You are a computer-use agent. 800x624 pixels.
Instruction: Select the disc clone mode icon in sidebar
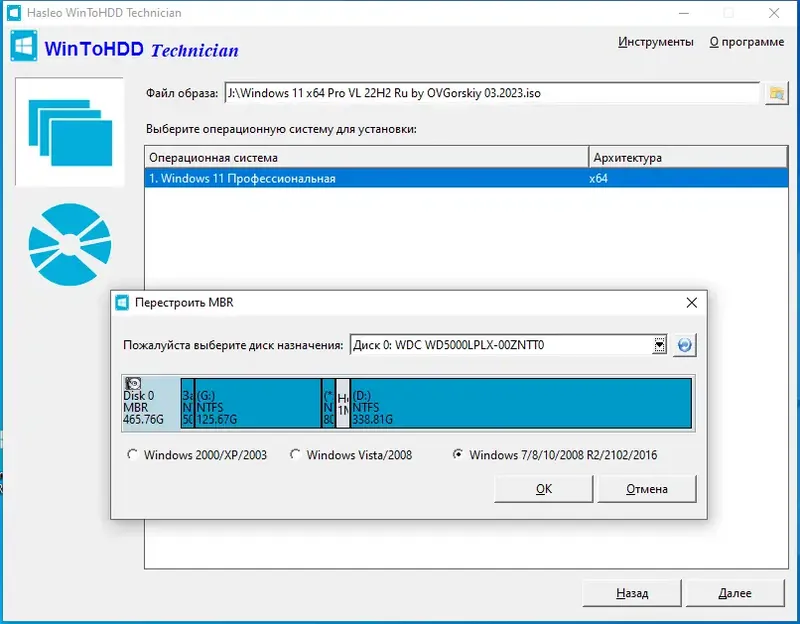[70, 244]
